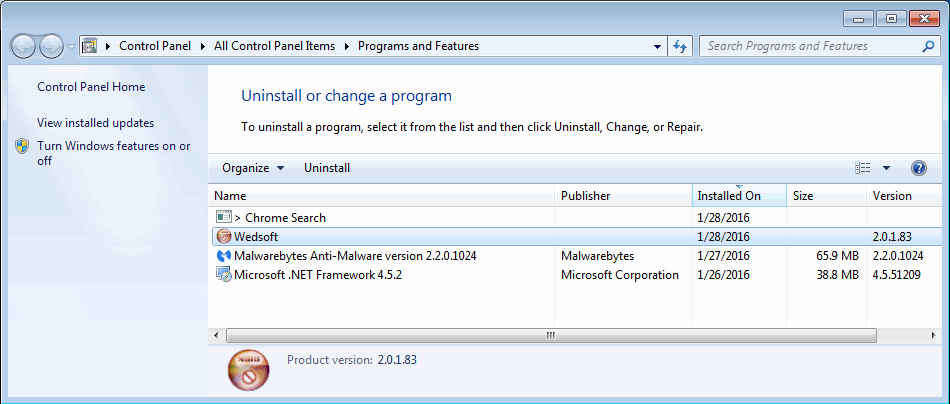Click the change view icon
Screen dimensions: 950x404
click(x=863, y=168)
